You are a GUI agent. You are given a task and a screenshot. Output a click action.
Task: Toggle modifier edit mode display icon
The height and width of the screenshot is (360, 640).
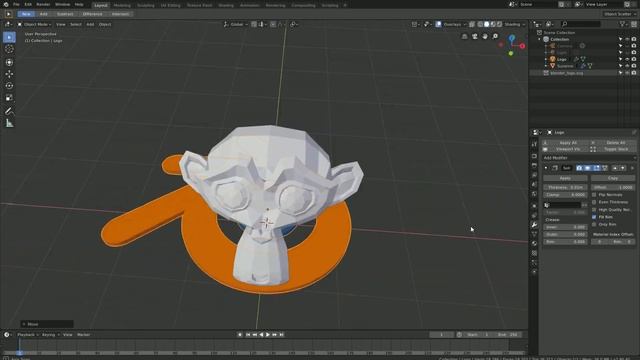pos(596,168)
